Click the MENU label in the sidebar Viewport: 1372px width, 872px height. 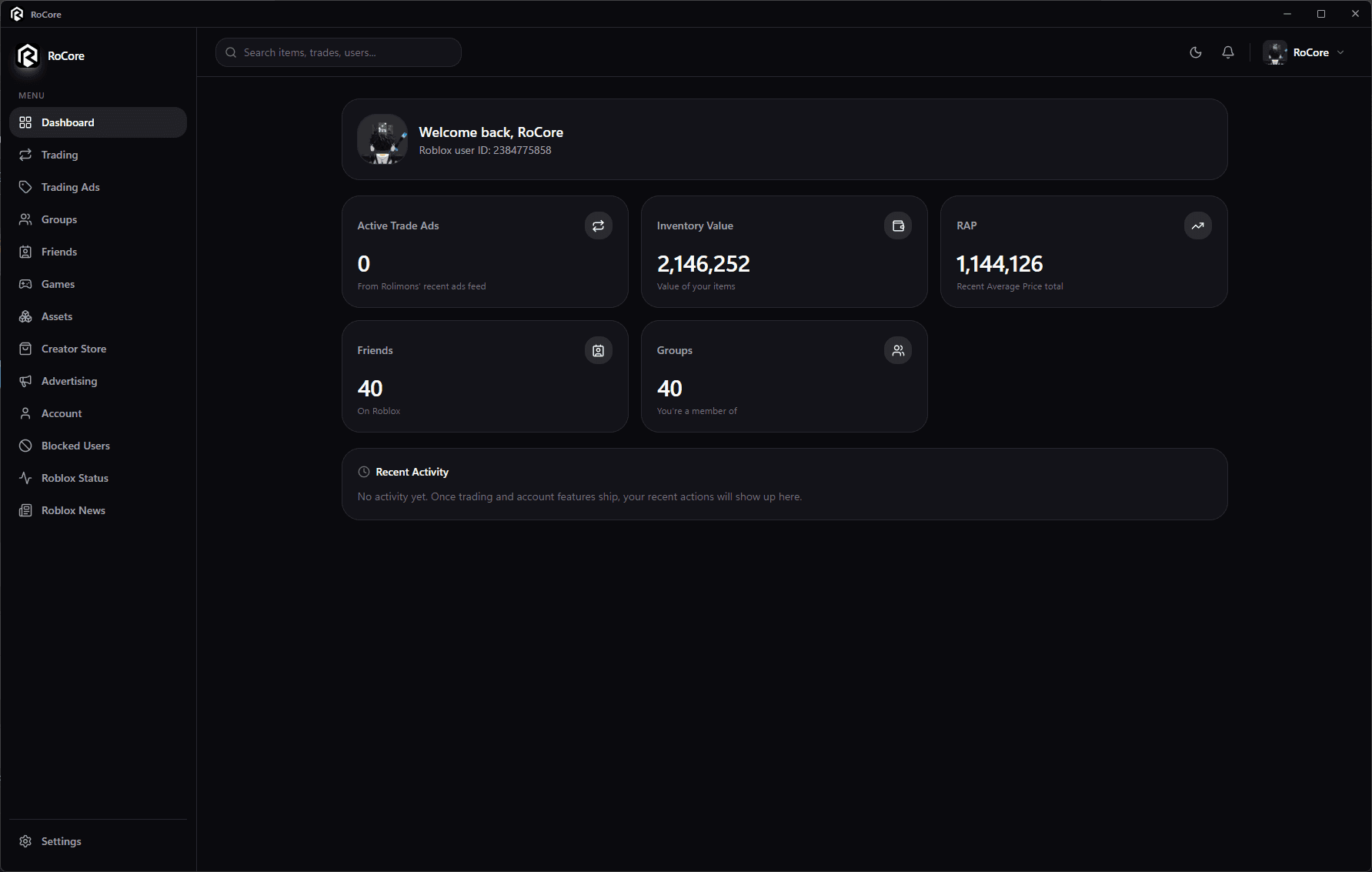tap(32, 95)
